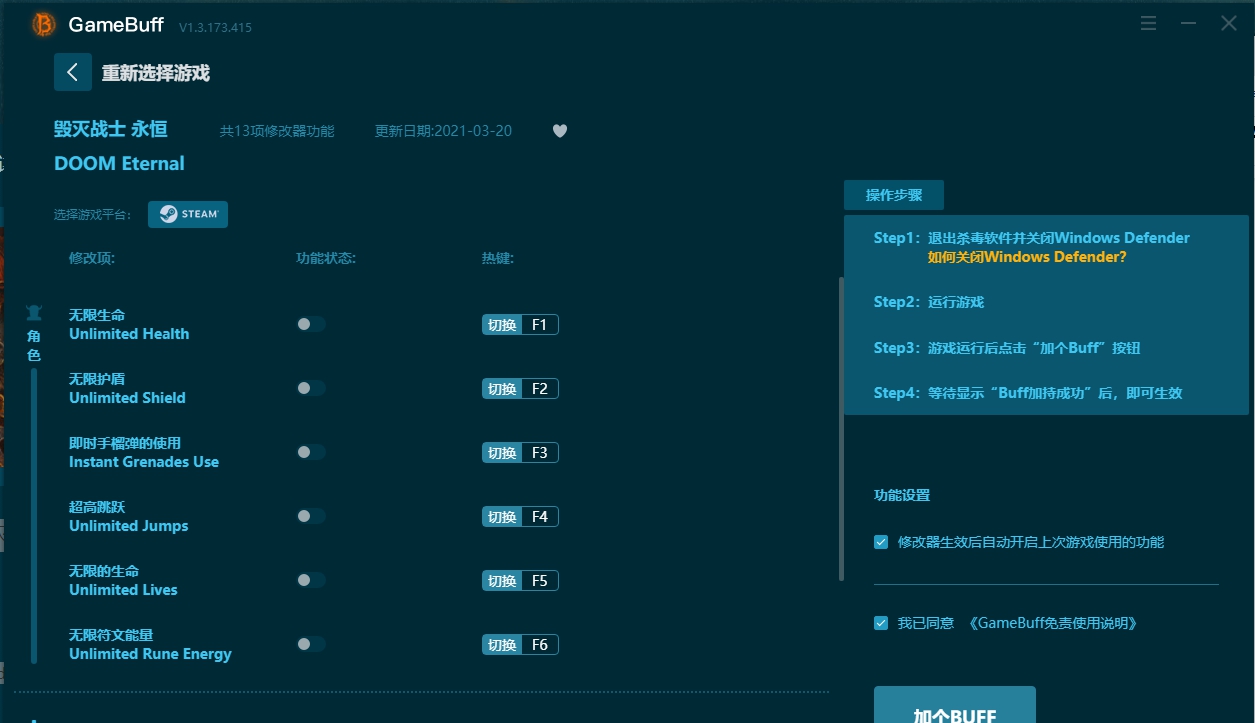
Task: Click the 共13项修改器功能 text
Action: (277, 131)
